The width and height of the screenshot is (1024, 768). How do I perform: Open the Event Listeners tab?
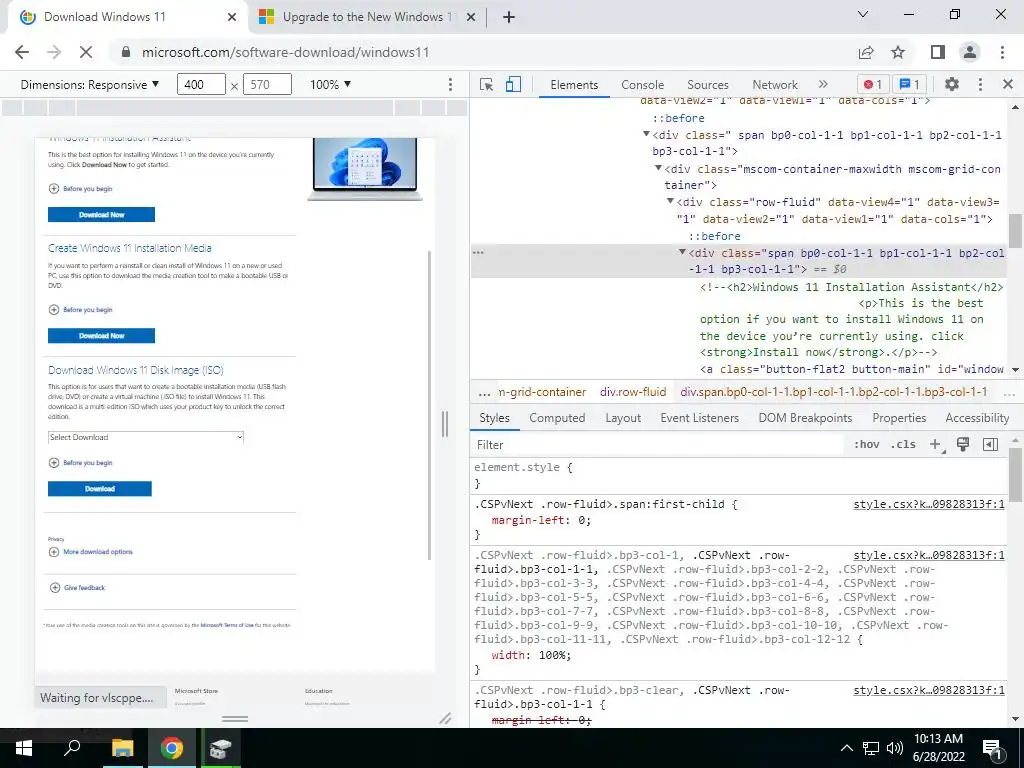pyautogui.click(x=699, y=418)
